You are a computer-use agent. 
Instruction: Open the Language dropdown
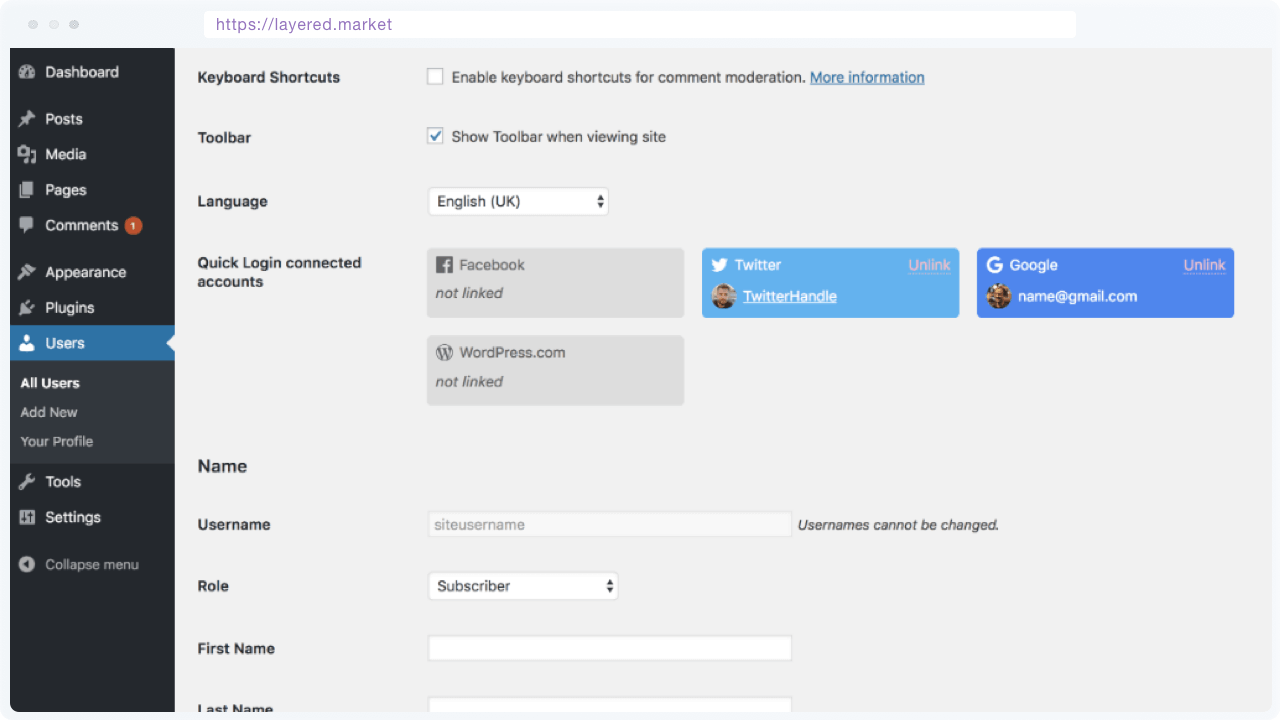pos(518,201)
